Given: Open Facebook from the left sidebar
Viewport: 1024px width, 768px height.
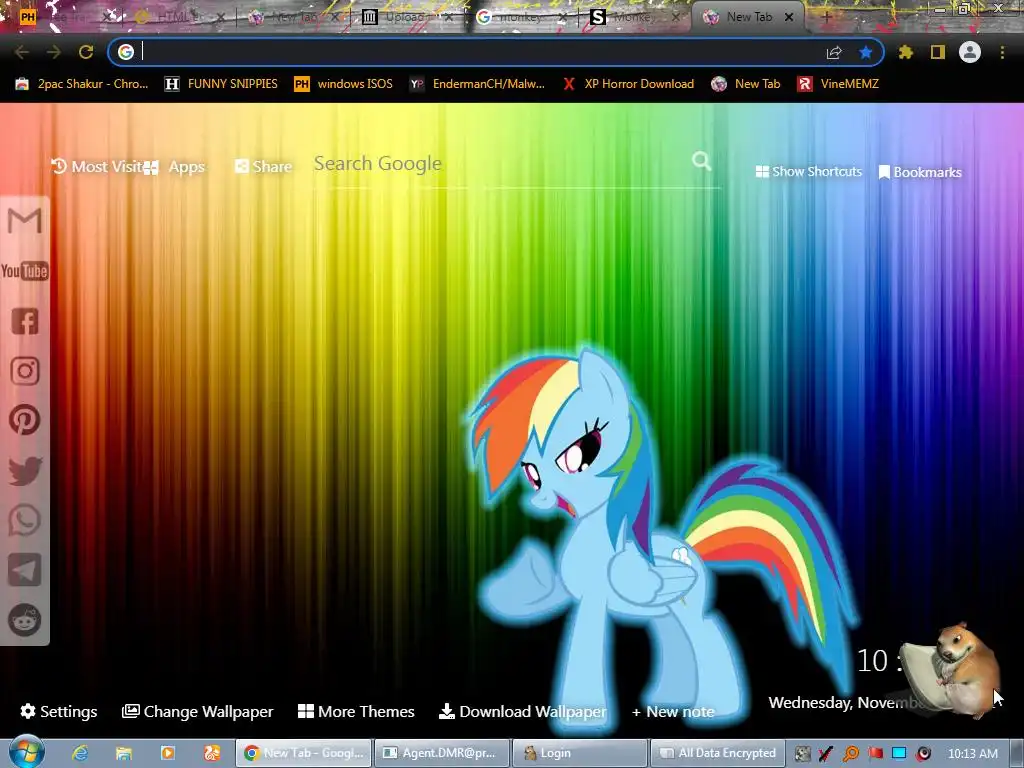Looking at the screenshot, I should point(25,321).
